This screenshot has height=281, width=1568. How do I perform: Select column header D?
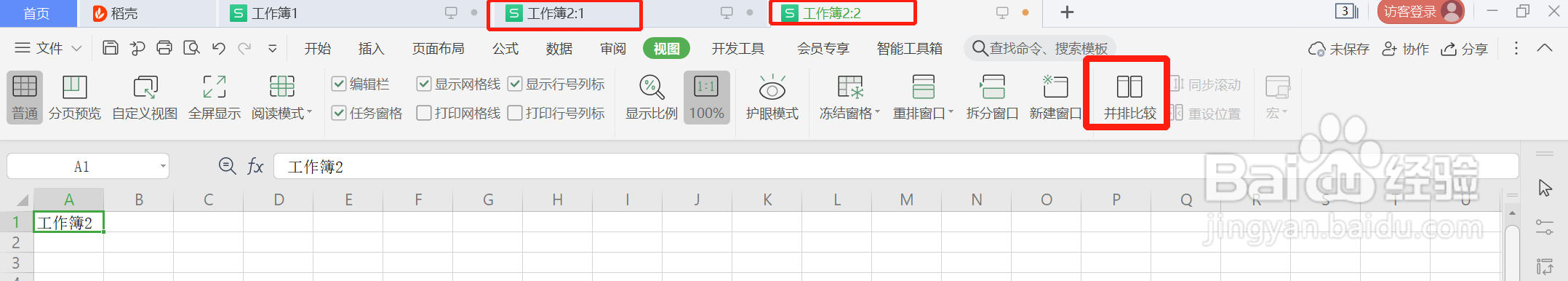point(279,199)
